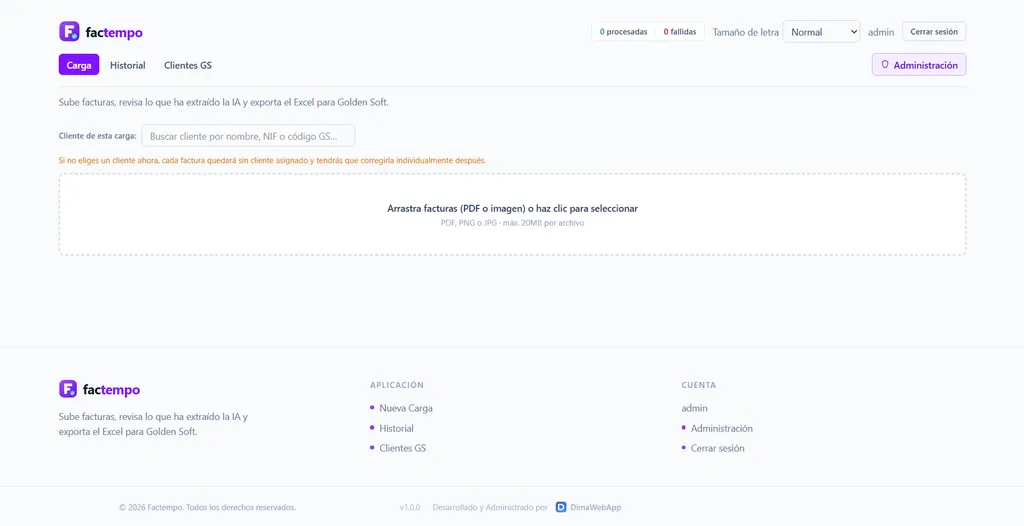Click the Factempo logo icon in footer
Image resolution: width=1024 pixels, height=526 pixels.
click(x=68, y=389)
